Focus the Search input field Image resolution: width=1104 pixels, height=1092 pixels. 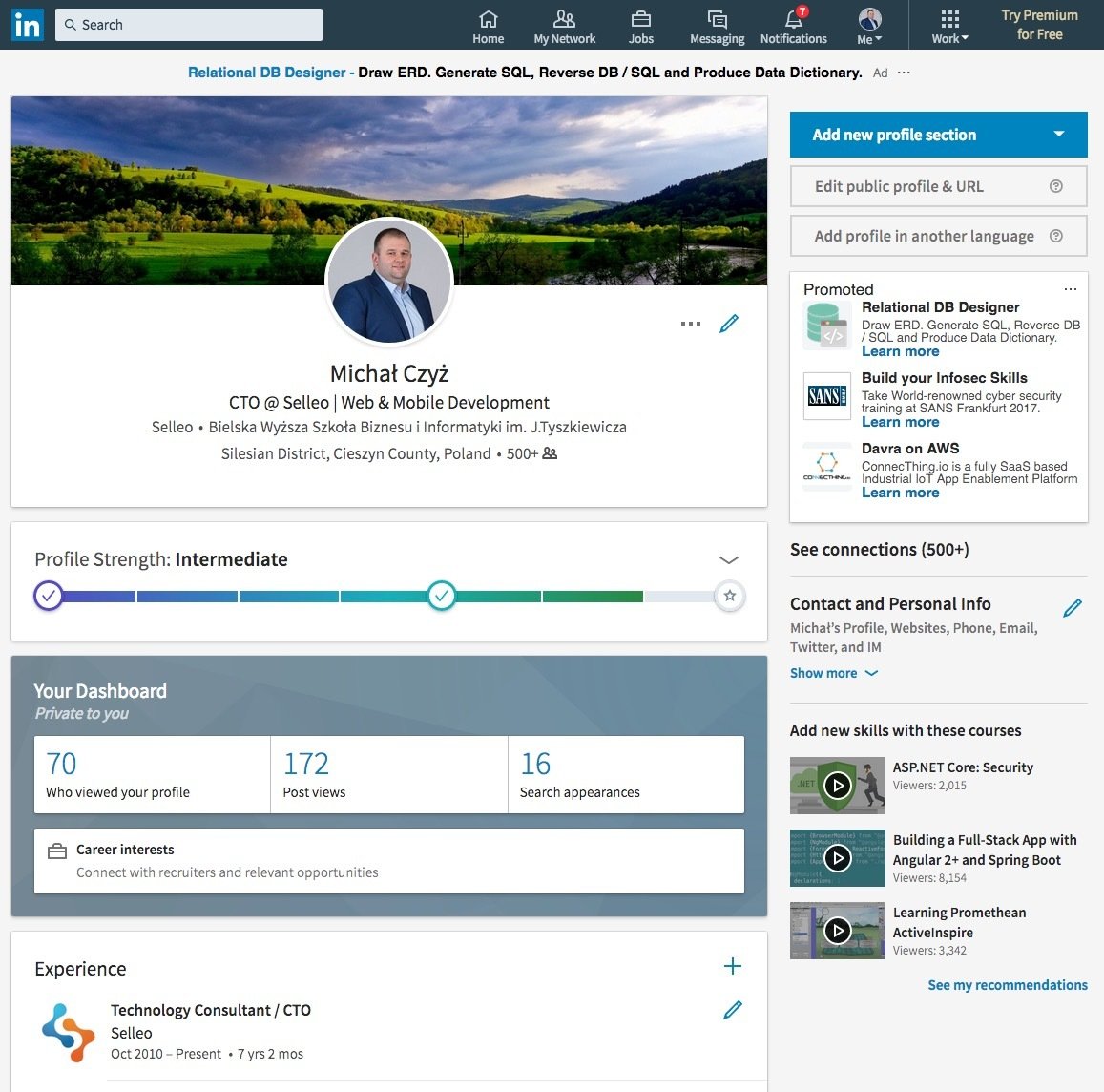[189, 25]
